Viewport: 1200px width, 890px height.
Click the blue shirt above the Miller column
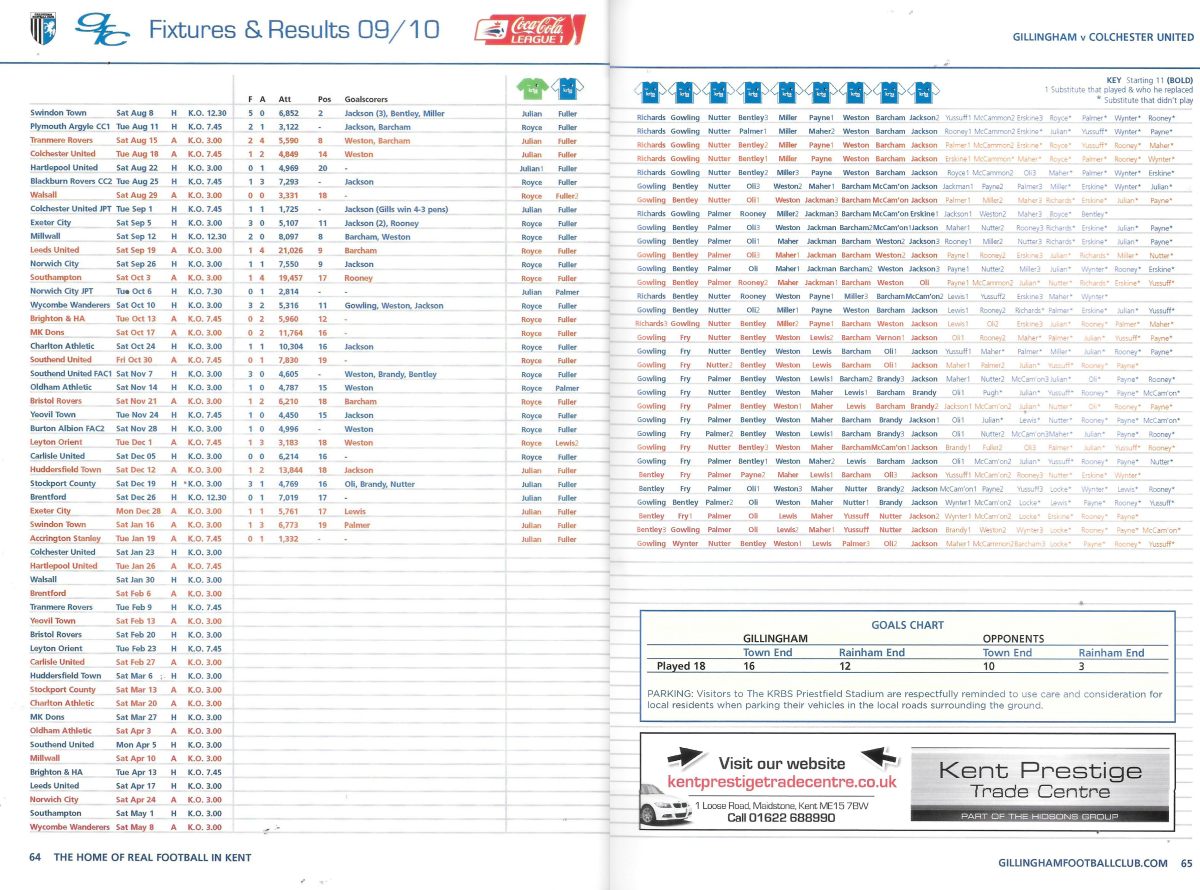coord(786,91)
